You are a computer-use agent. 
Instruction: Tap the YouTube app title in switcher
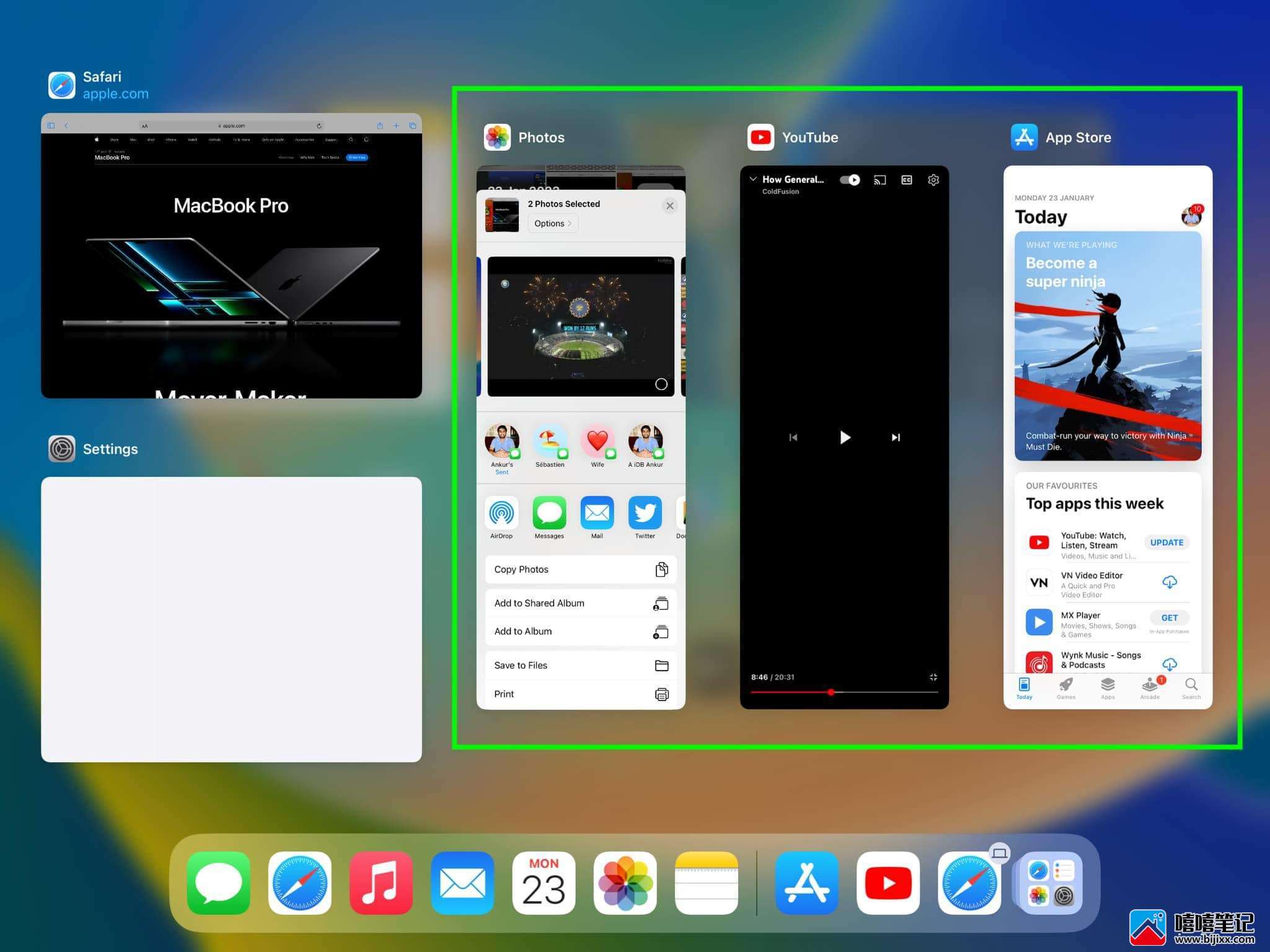tap(809, 138)
